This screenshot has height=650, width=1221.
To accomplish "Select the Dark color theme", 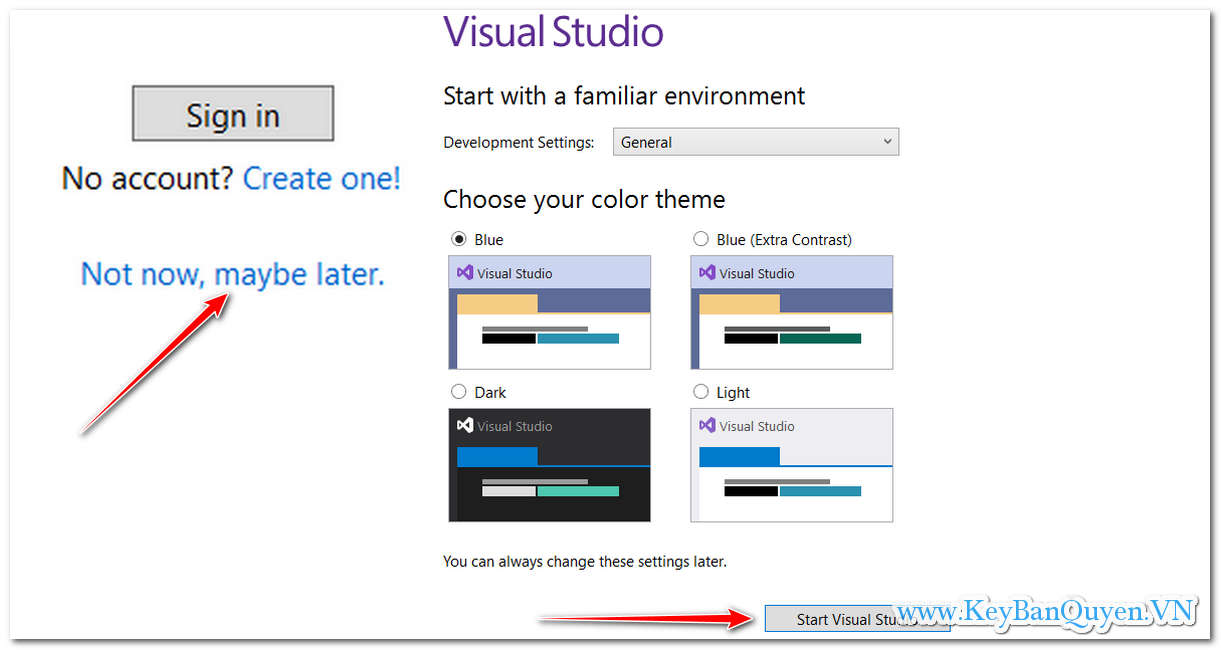I will pos(459,391).
